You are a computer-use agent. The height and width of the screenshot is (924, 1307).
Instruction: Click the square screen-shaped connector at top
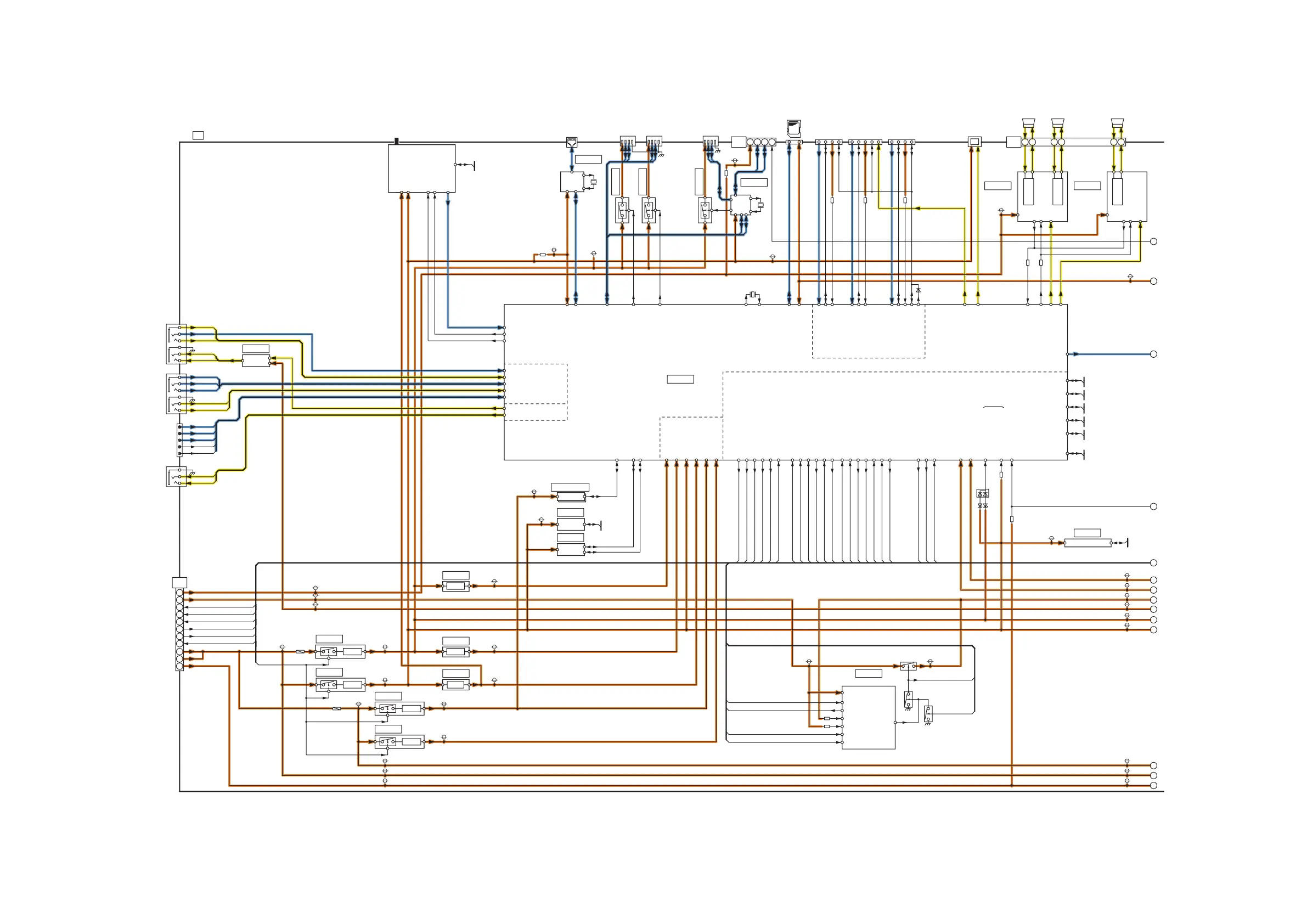(x=974, y=142)
